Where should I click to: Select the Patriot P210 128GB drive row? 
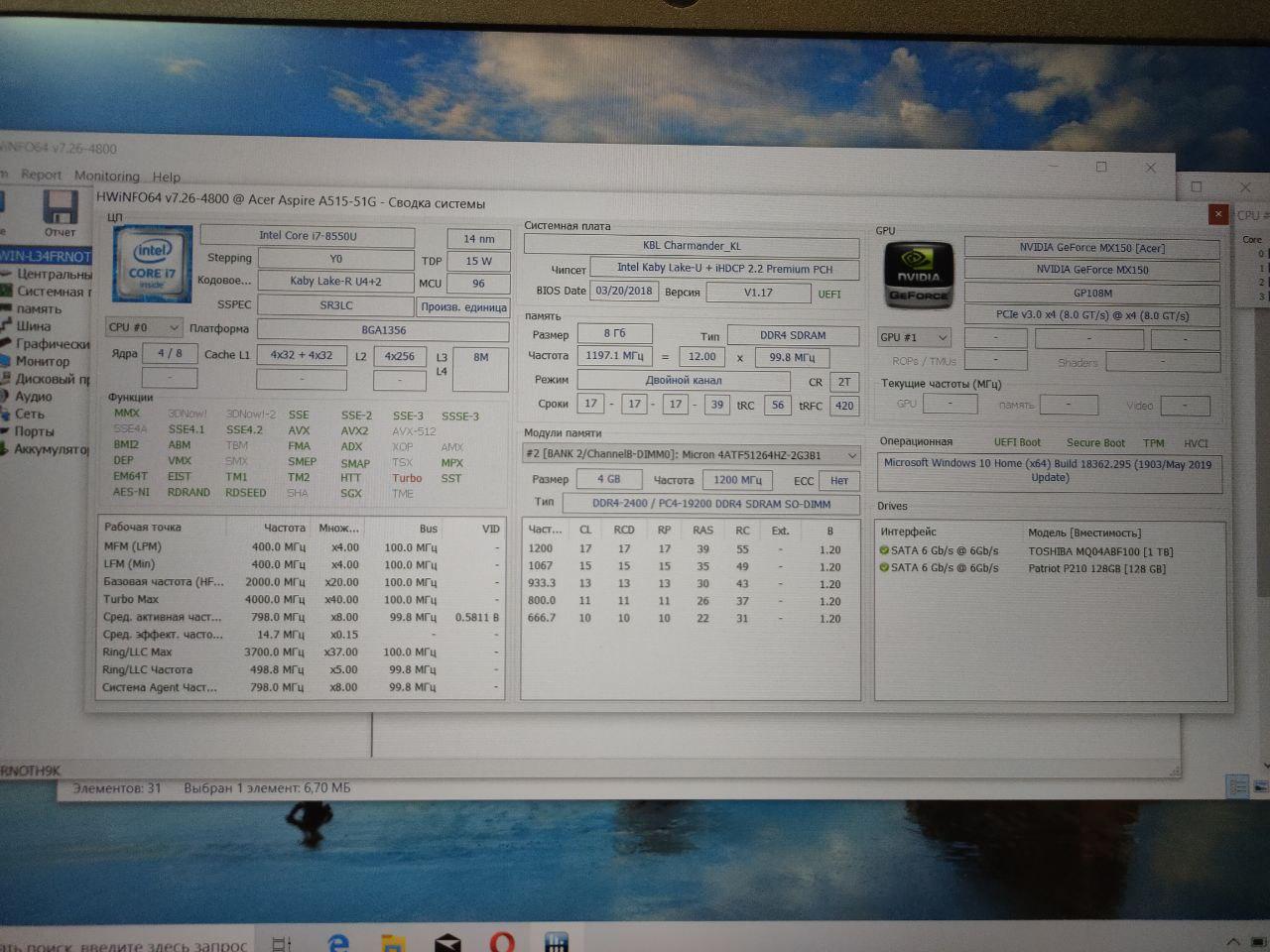pos(1049,568)
